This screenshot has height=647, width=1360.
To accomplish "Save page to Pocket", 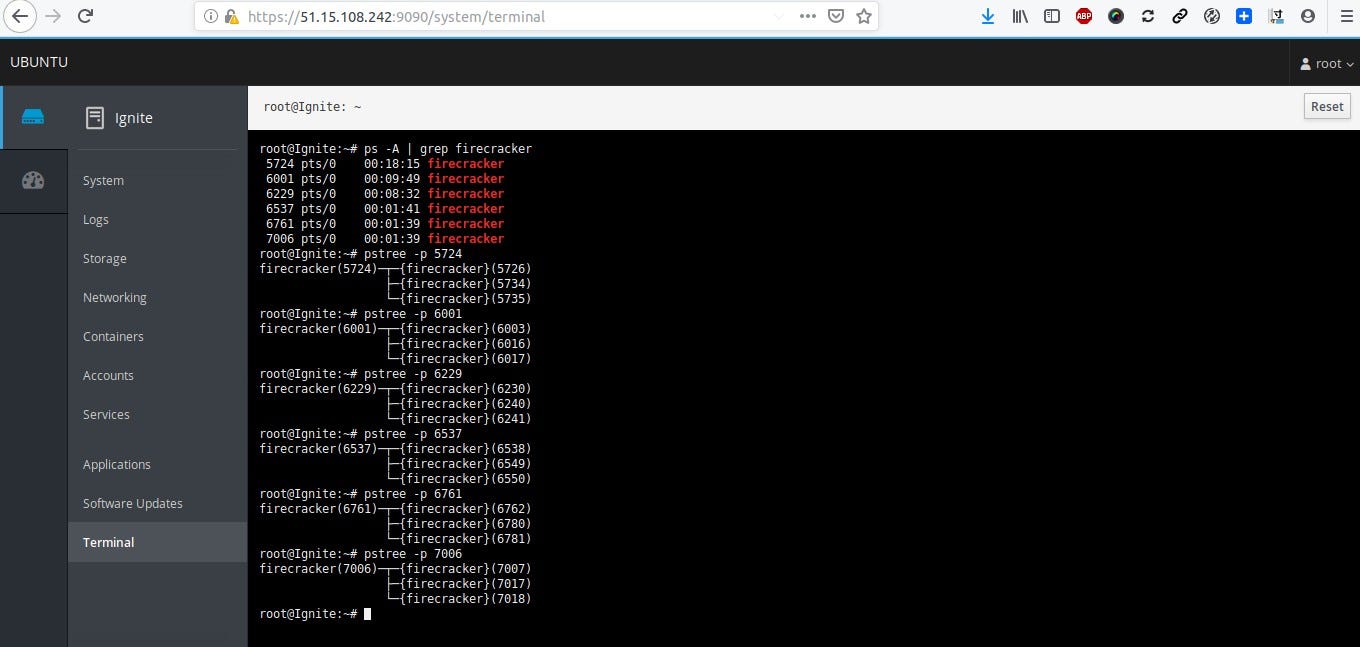I will coord(836,17).
